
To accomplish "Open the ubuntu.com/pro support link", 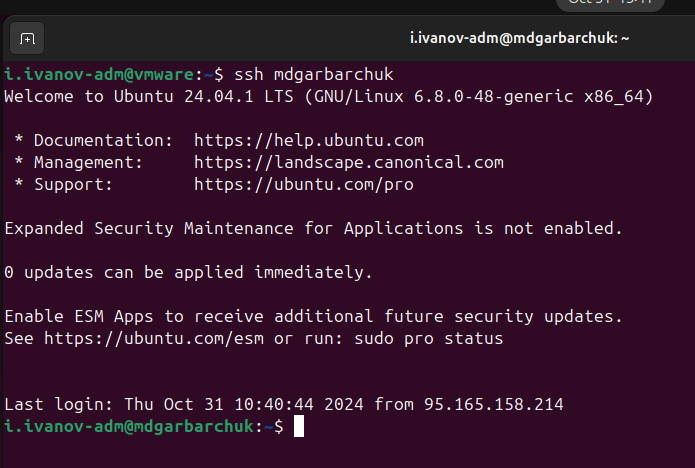I will [303, 184].
